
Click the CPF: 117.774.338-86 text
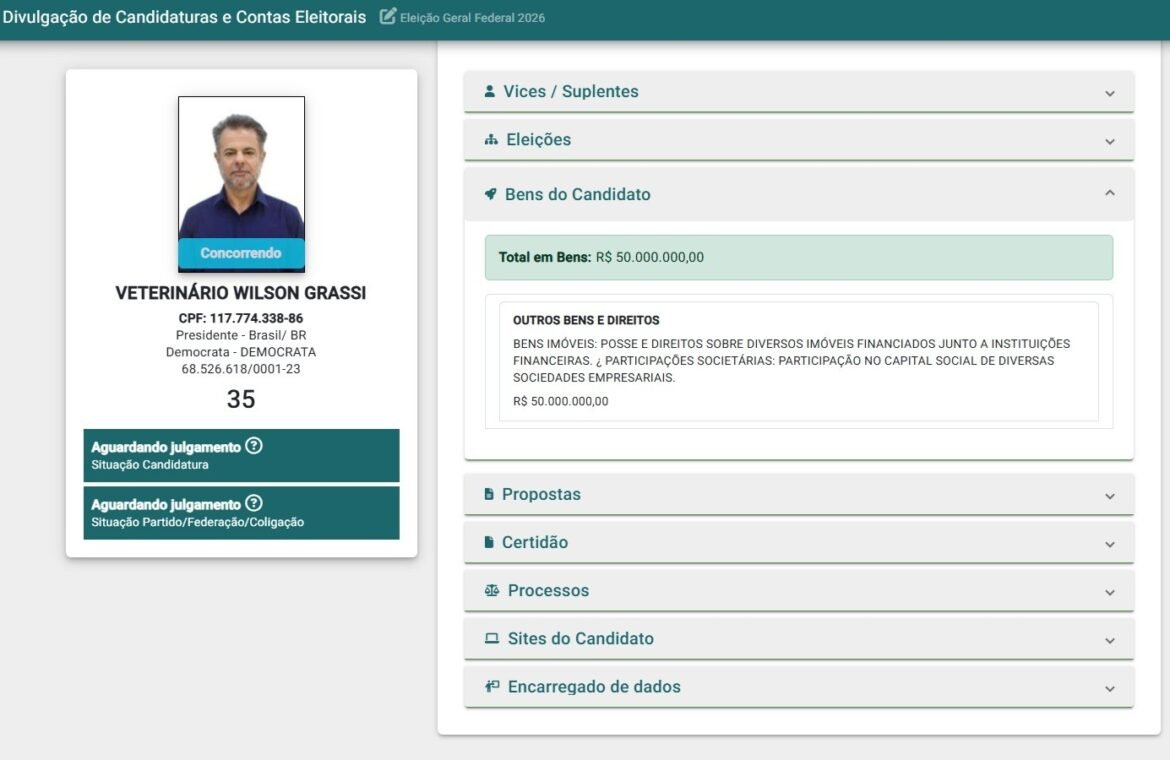241,318
